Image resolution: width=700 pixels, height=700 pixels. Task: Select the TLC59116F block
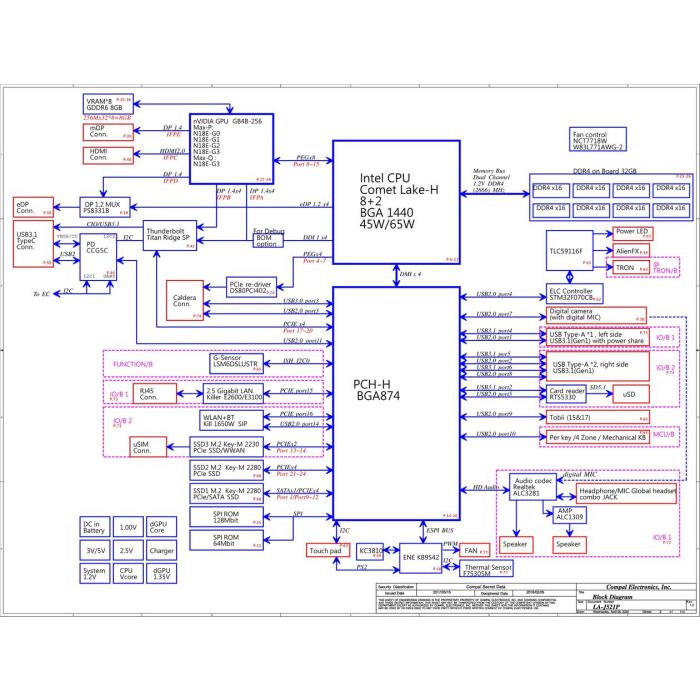569,250
